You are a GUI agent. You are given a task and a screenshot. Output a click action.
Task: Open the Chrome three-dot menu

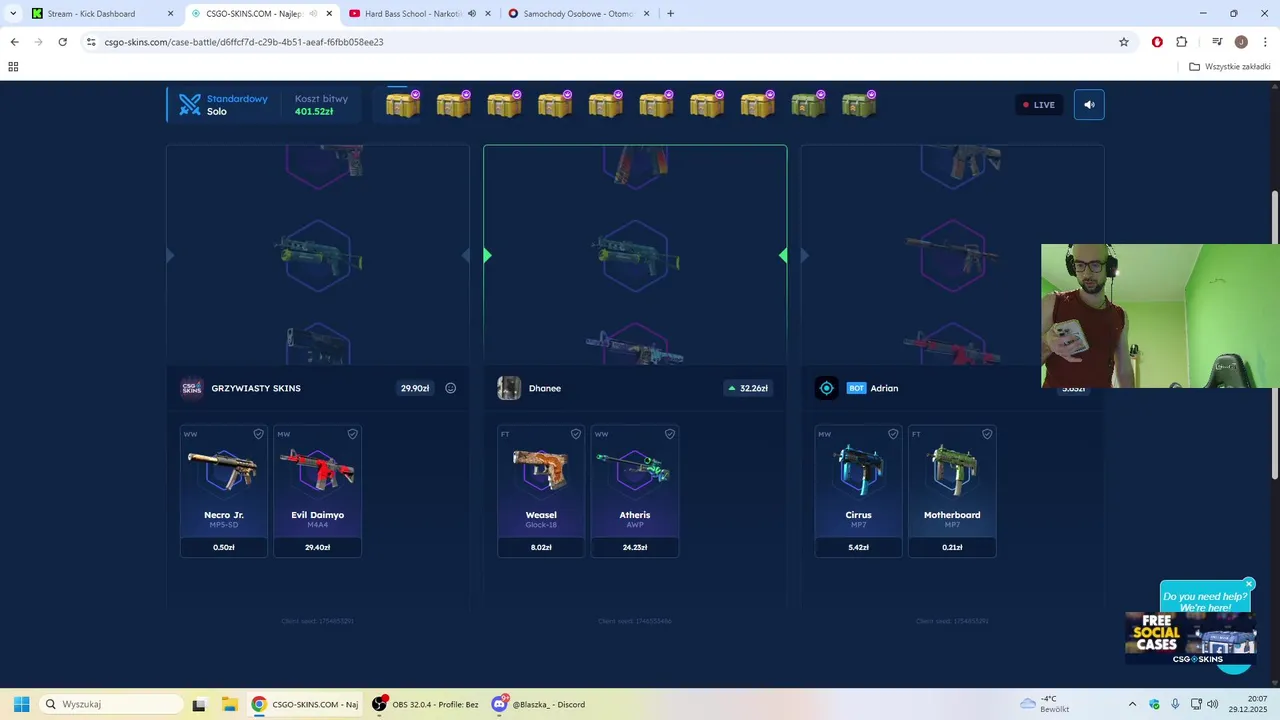pos(1264,42)
